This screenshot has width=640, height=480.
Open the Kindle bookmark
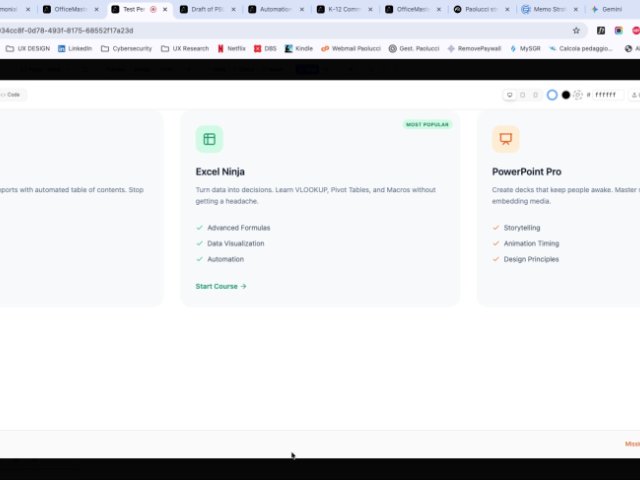pos(298,48)
